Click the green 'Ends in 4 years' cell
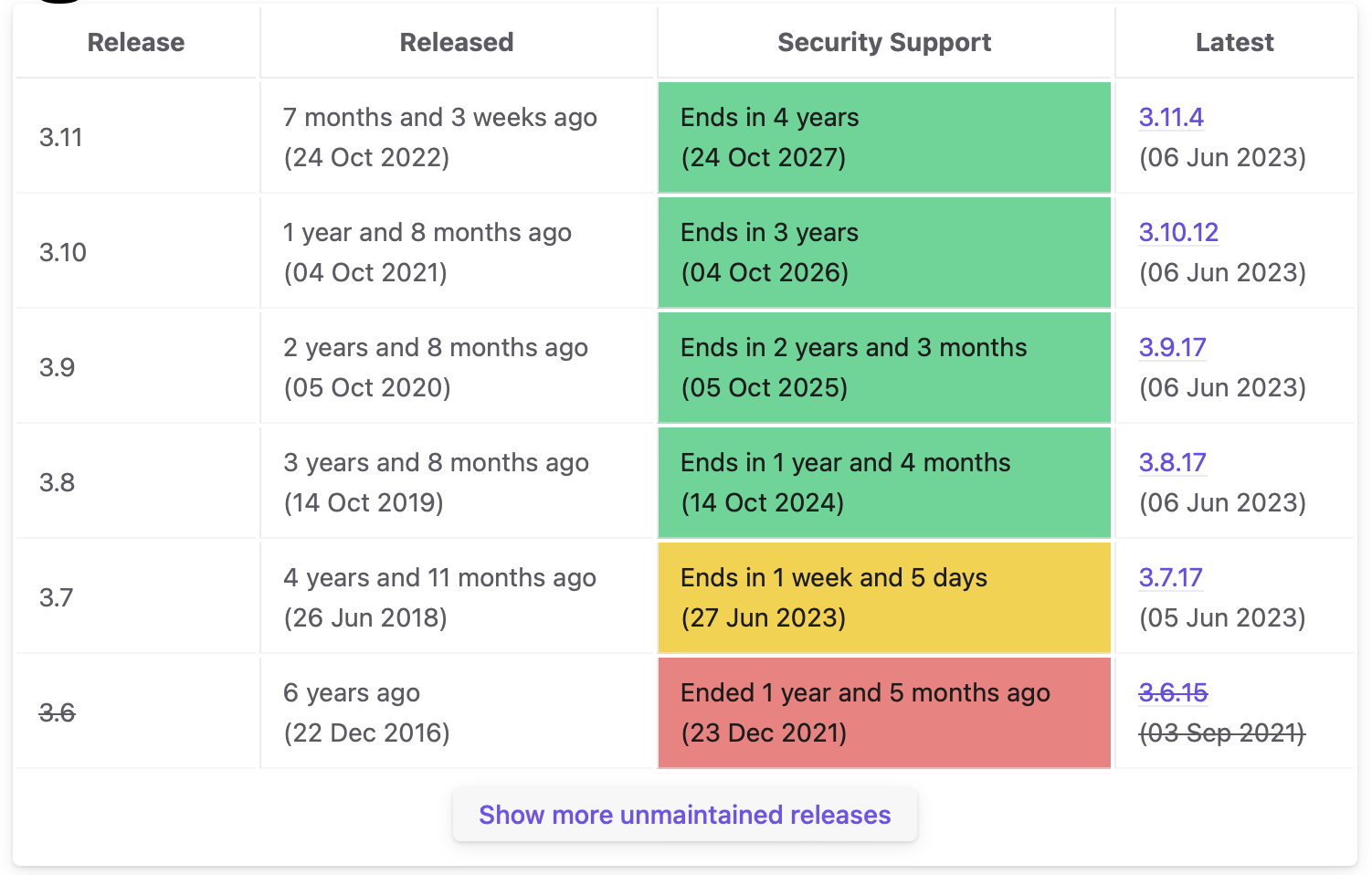Screen dimensions: 1372x875 pyautogui.click(x=883, y=137)
